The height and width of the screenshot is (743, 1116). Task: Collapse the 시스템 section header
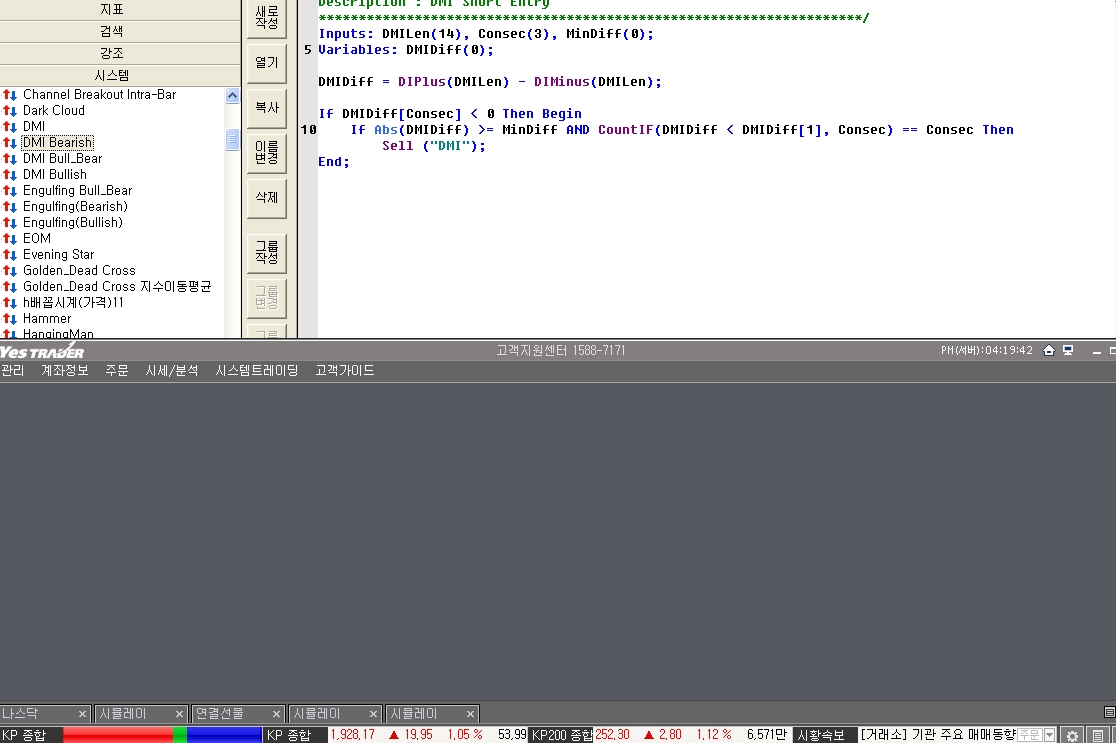[x=112, y=75]
